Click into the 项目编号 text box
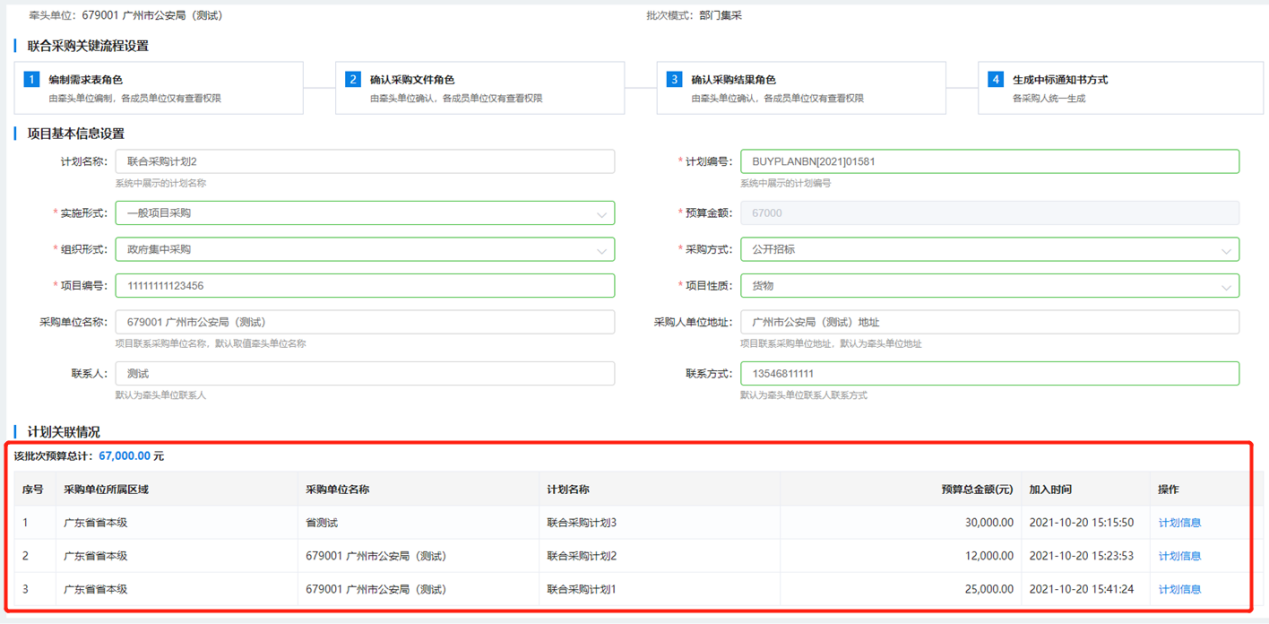Image resolution: width=1269 pixels, height=624 pixels. (364, 286)
